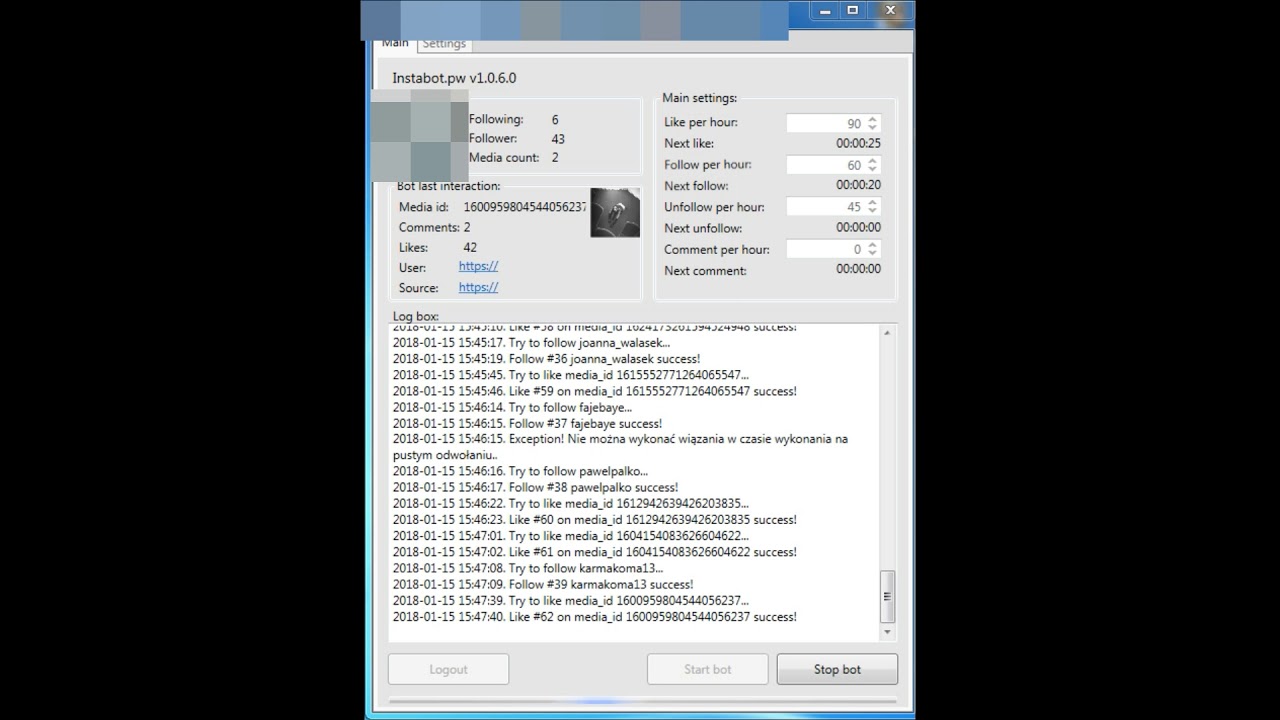Click log line Like #60 on media_id
The width and height of the screenshot is (1280, 720).
(x=594, y=520)
